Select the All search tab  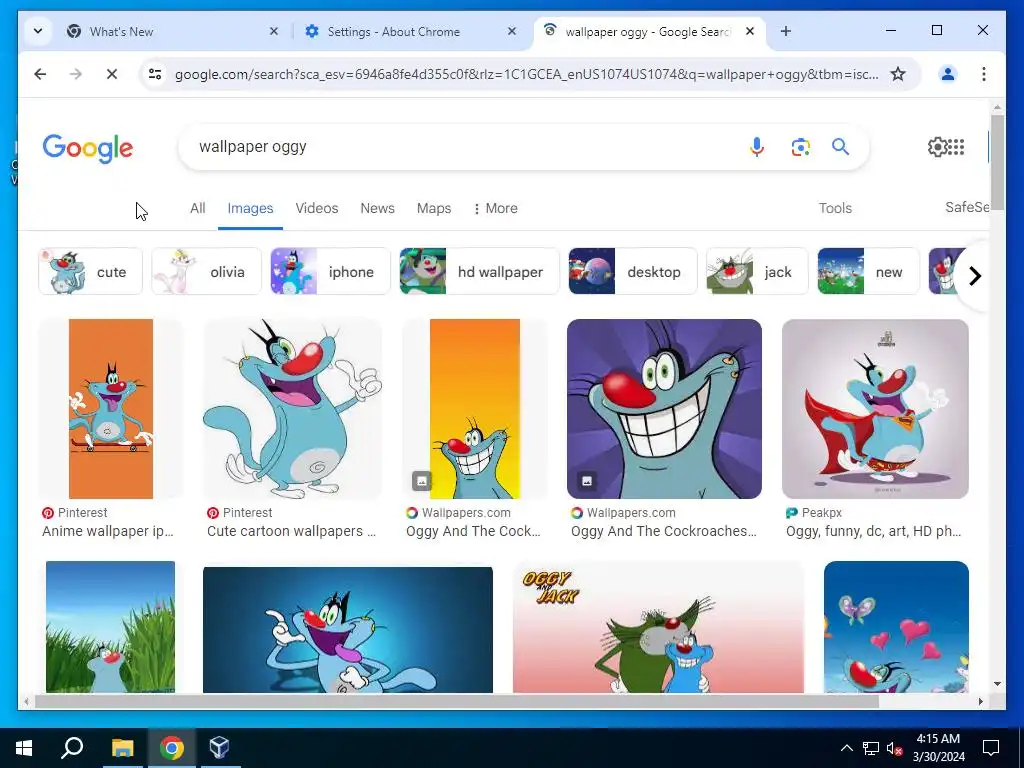pyautogui.click(x=197, y=208)
